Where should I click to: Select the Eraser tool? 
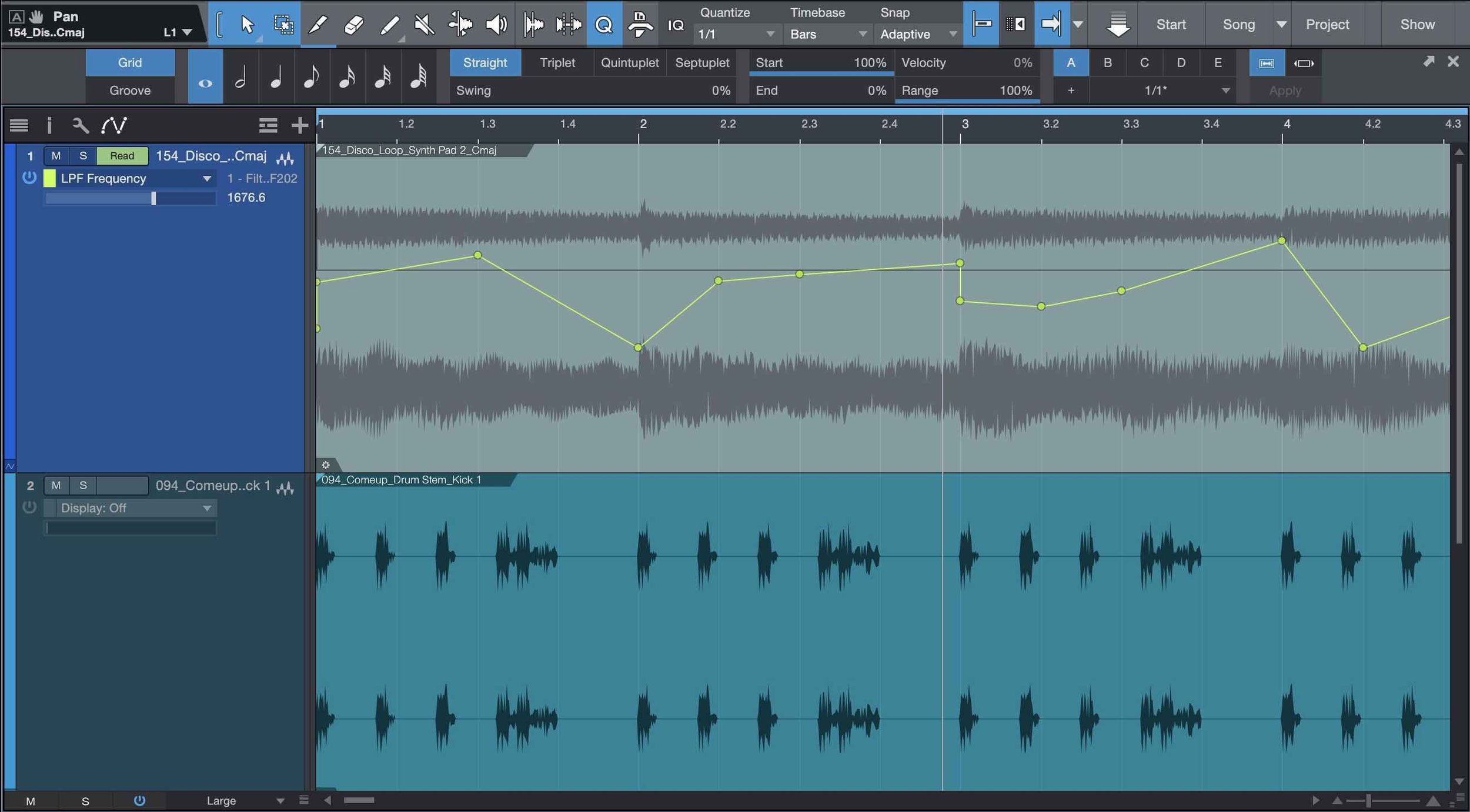pos(353,24)
